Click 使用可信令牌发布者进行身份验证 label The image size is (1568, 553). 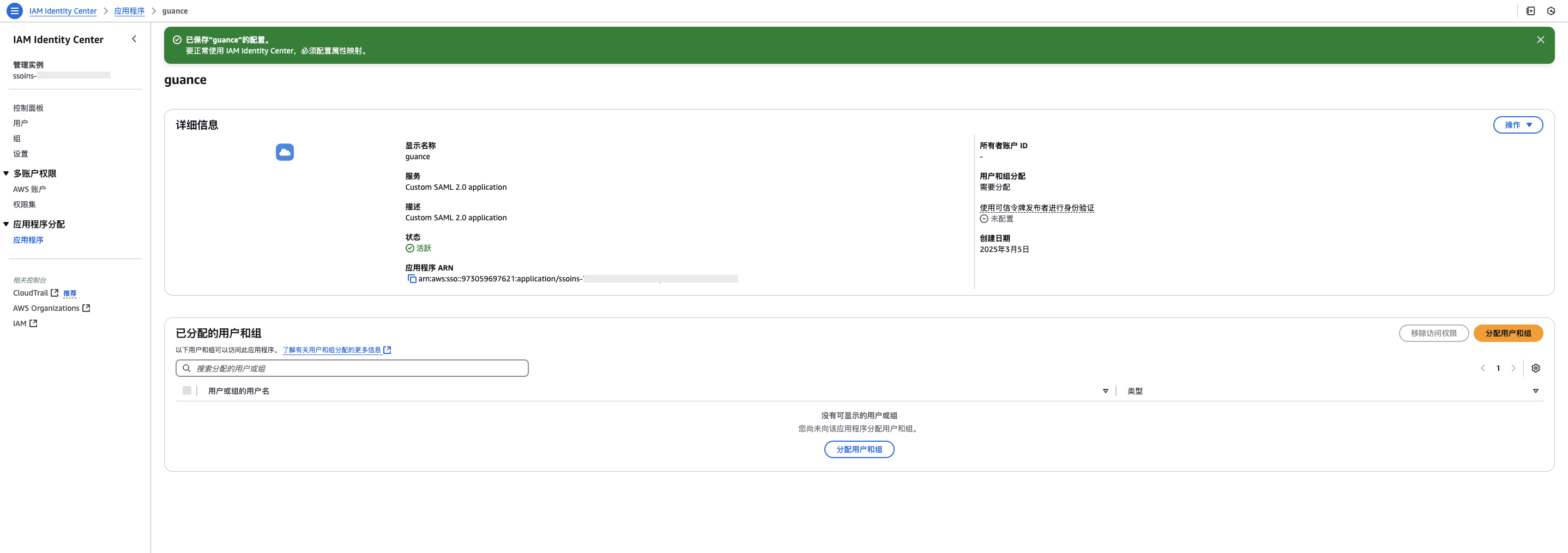point(1036,208)
